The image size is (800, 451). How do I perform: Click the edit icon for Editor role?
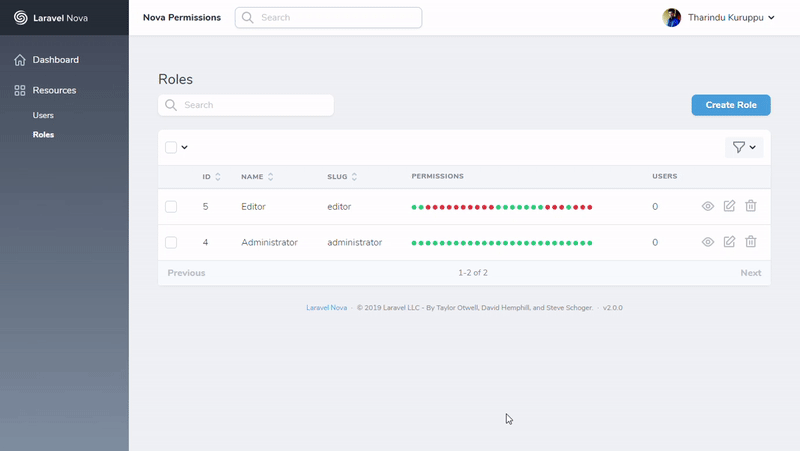(x=729, y=206)
